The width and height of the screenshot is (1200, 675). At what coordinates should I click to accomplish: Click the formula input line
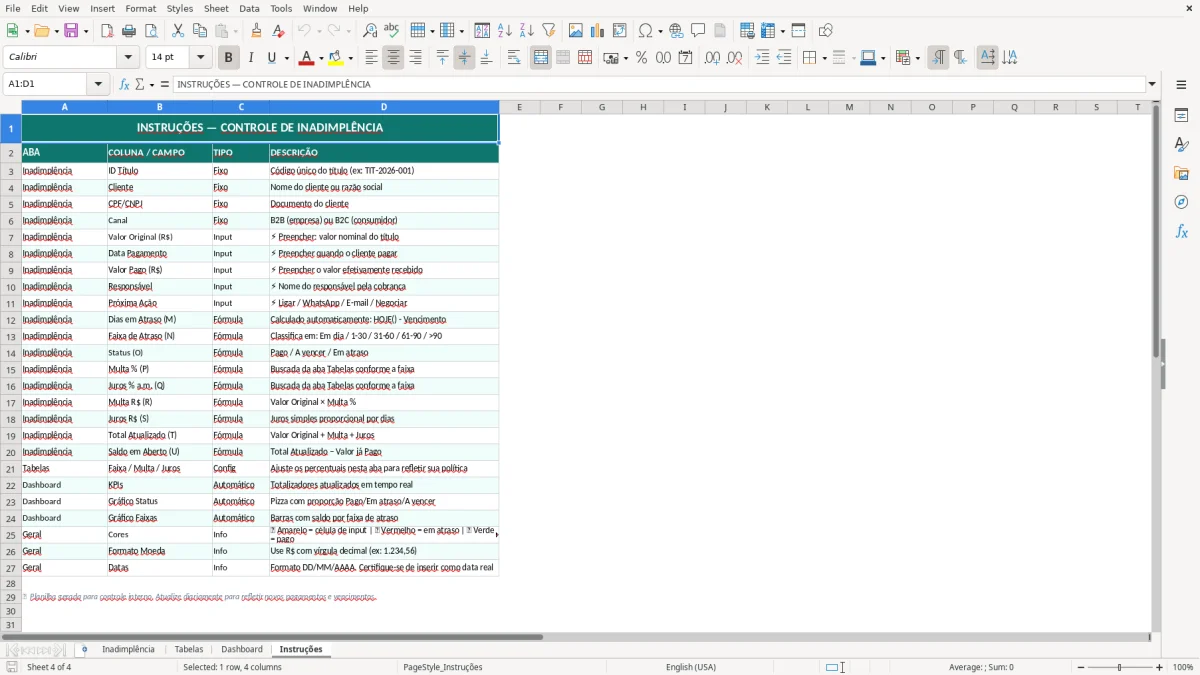(660, 84)
